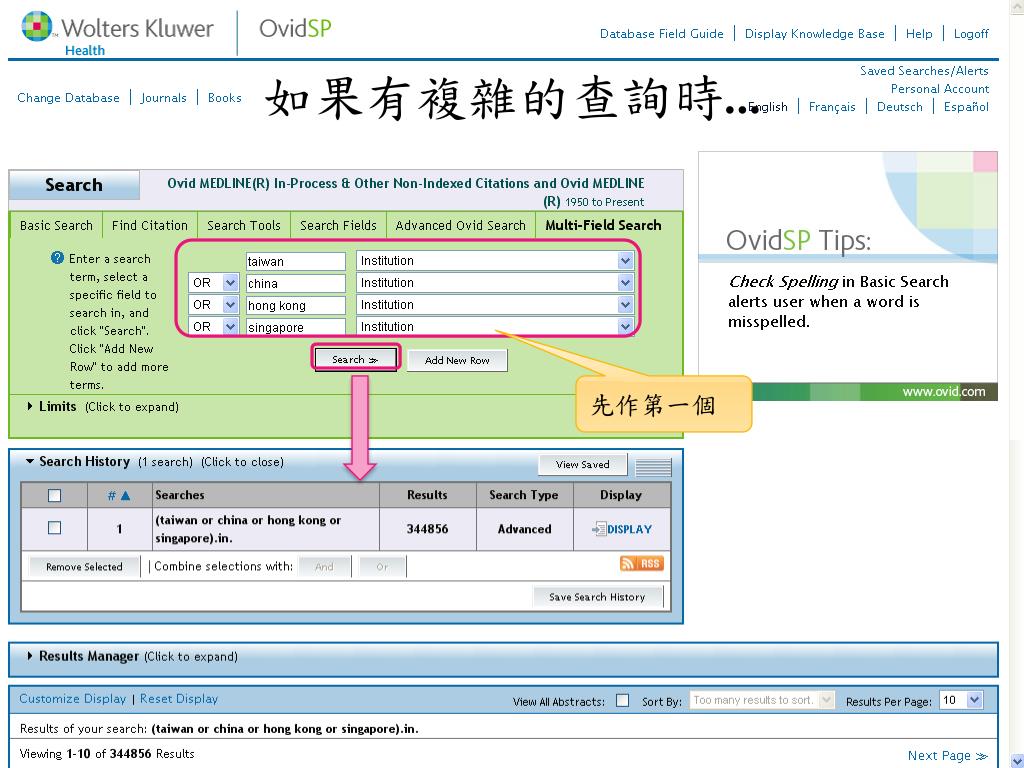
Task: Enable the View All Abstracts checkbox
Action: coord(622,701)
